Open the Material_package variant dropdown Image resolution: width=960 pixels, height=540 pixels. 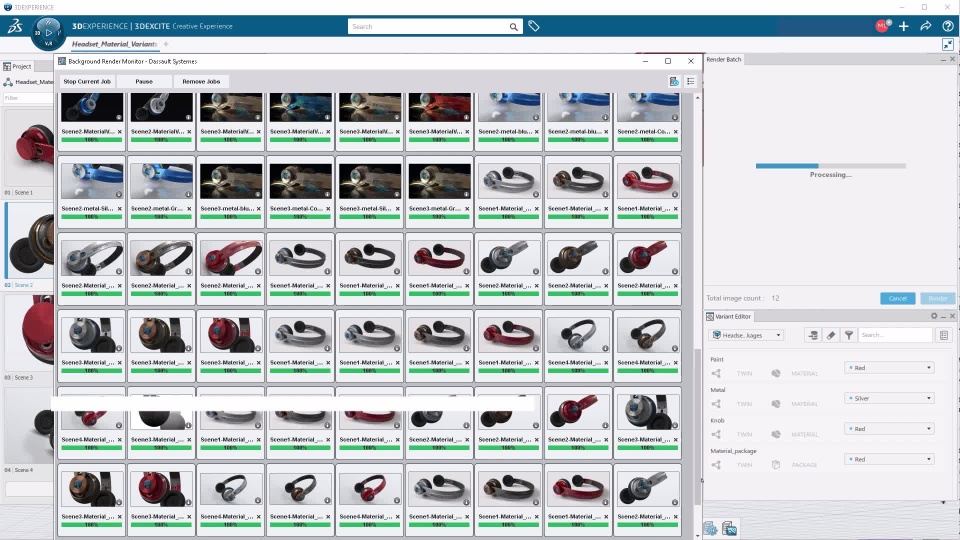(x=889, y=459)
